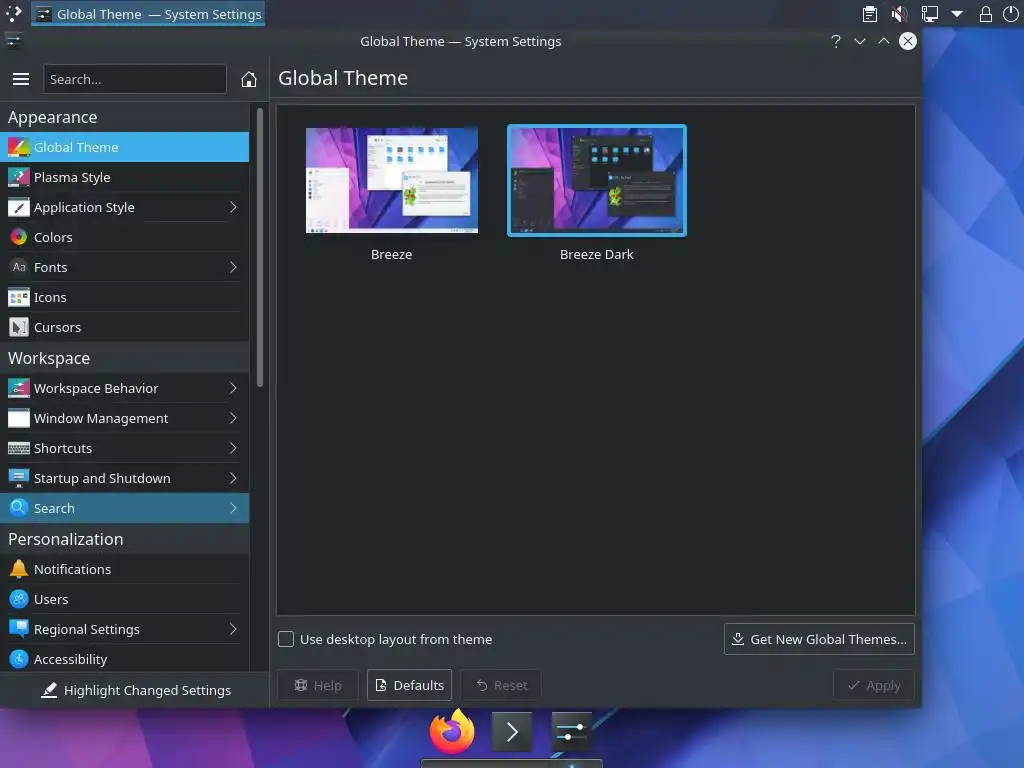Expand Fonts submenu chevron
Screen dimensions: 1024x768
233,268
